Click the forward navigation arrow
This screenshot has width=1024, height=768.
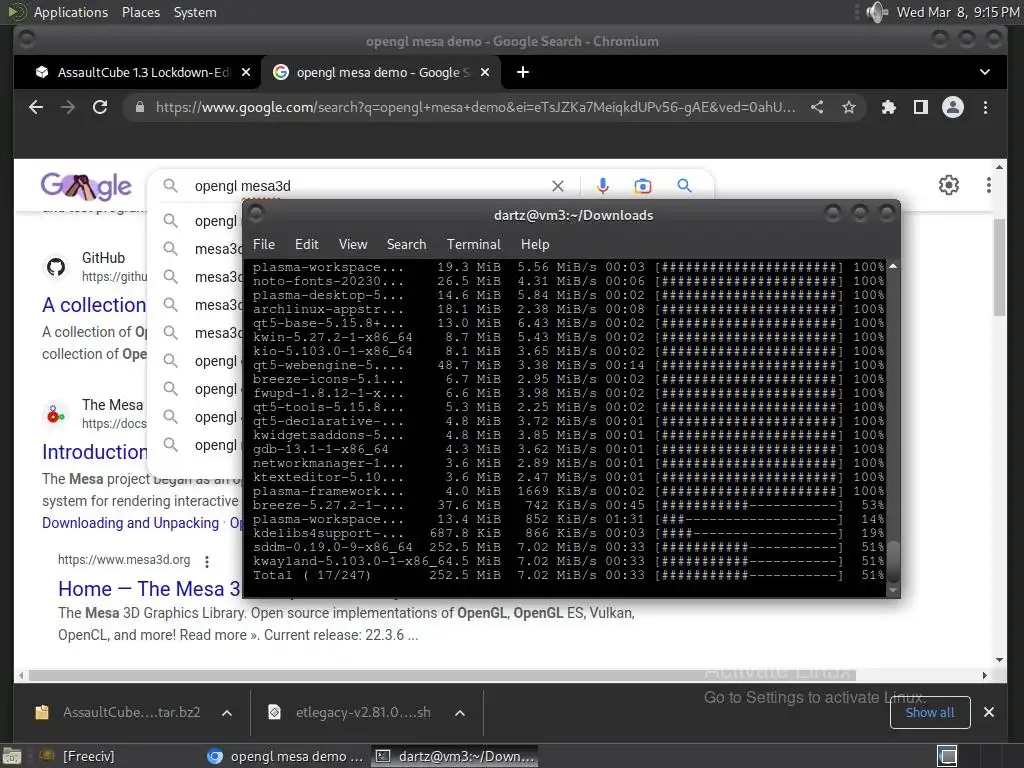(68, 107)
